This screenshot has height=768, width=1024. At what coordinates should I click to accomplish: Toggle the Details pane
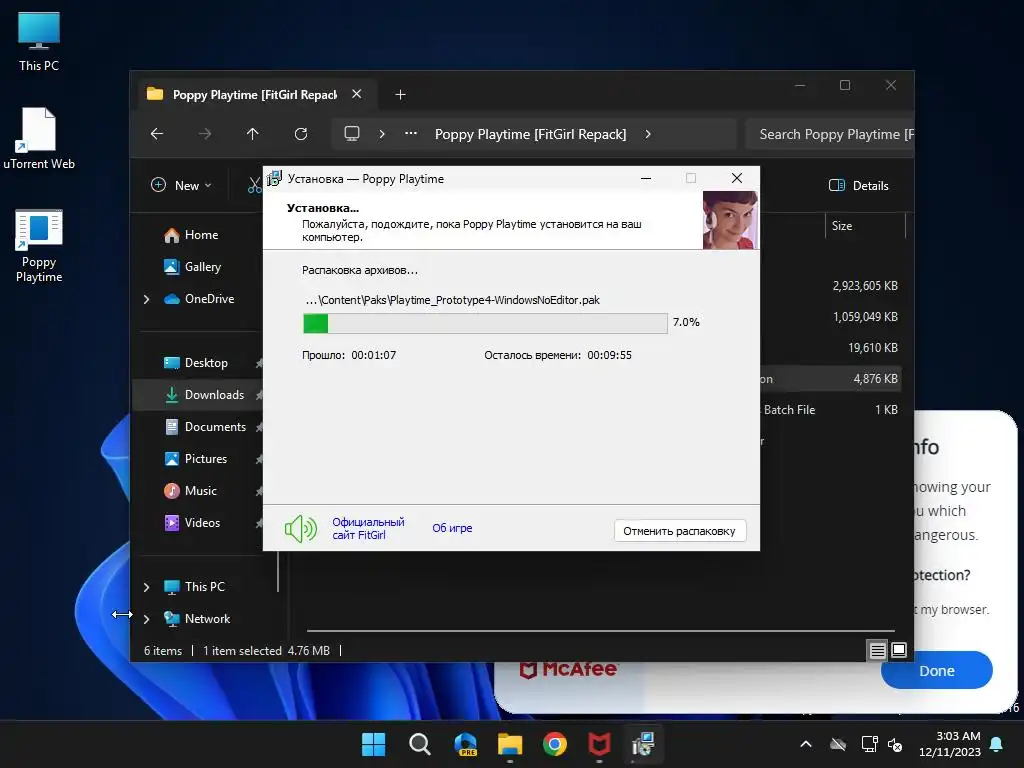point(859,185)
